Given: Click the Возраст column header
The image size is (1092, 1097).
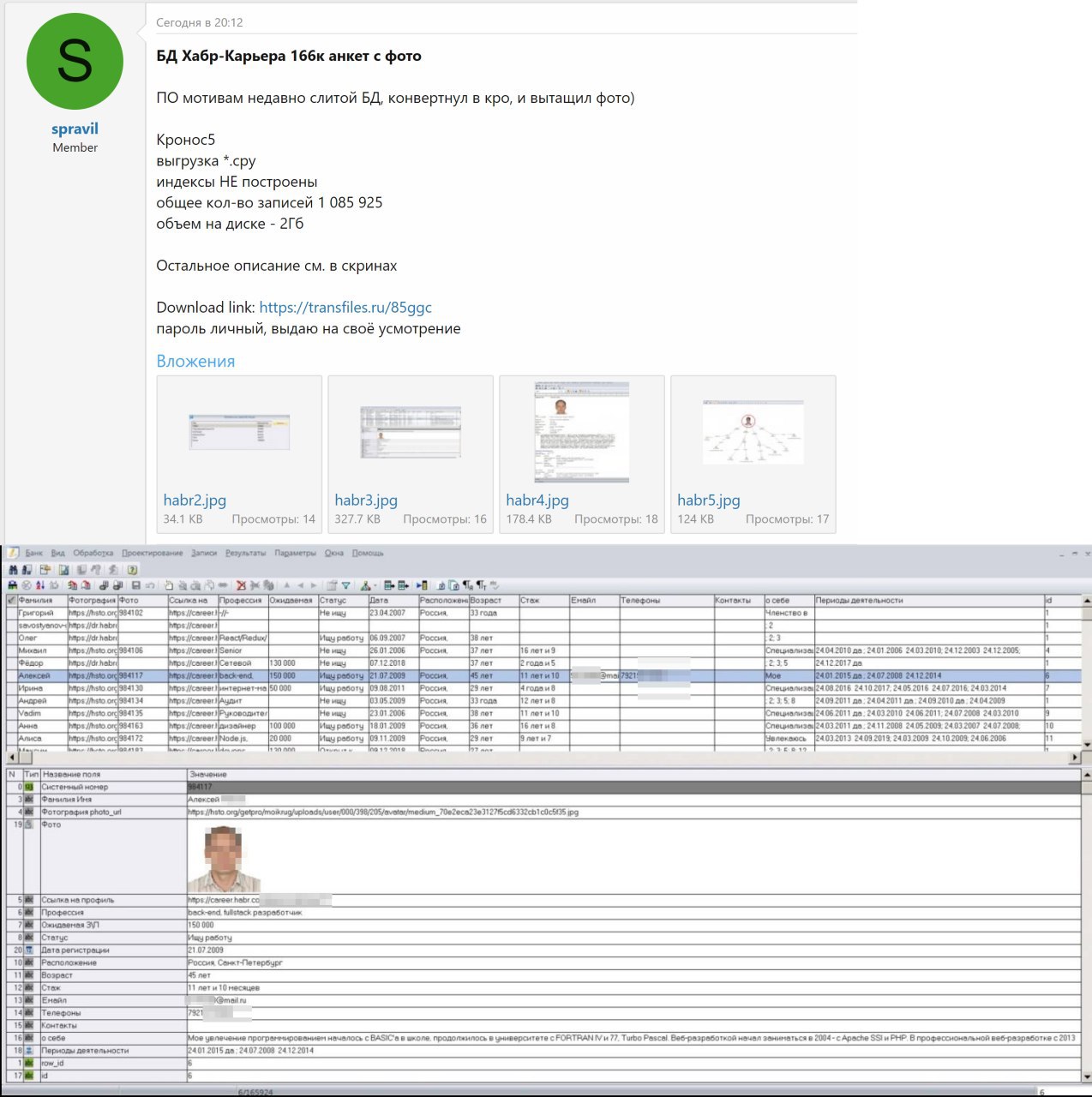Looking at the screenshot, I should [x=493, y=600].
